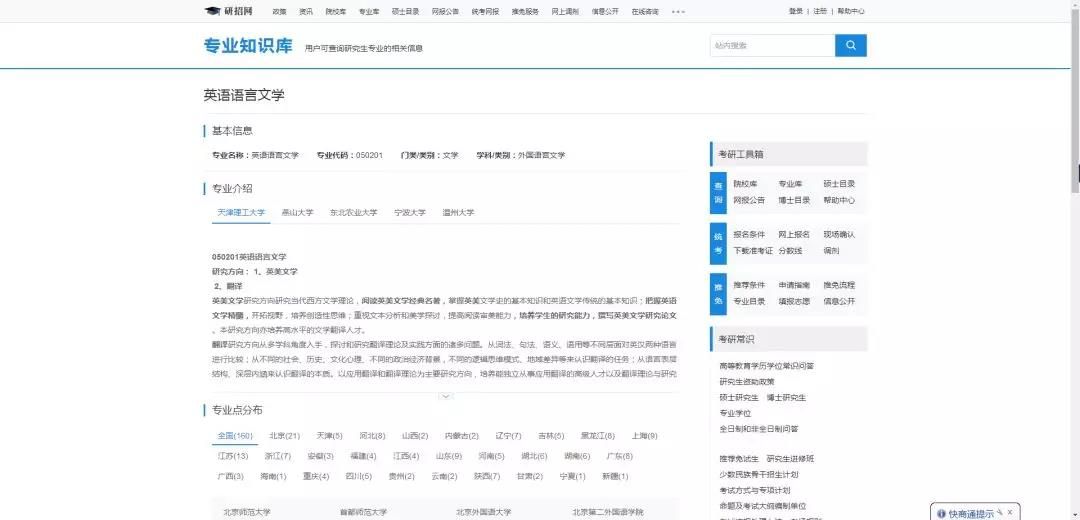Click the 快商通提示 info icon
Image resolution: width=1080 pixels, height=520 pixels.
941,513
